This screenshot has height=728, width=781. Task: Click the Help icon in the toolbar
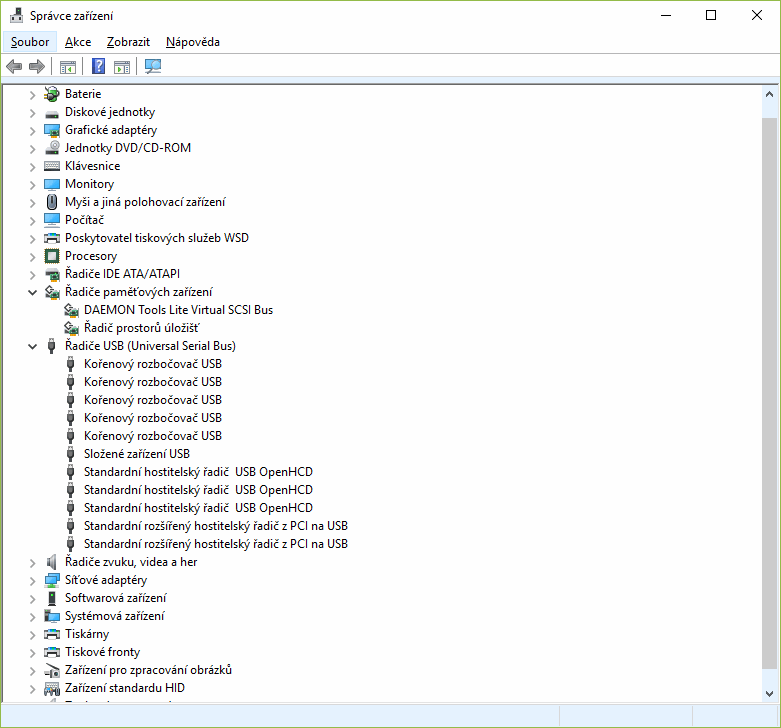(98, 67)
